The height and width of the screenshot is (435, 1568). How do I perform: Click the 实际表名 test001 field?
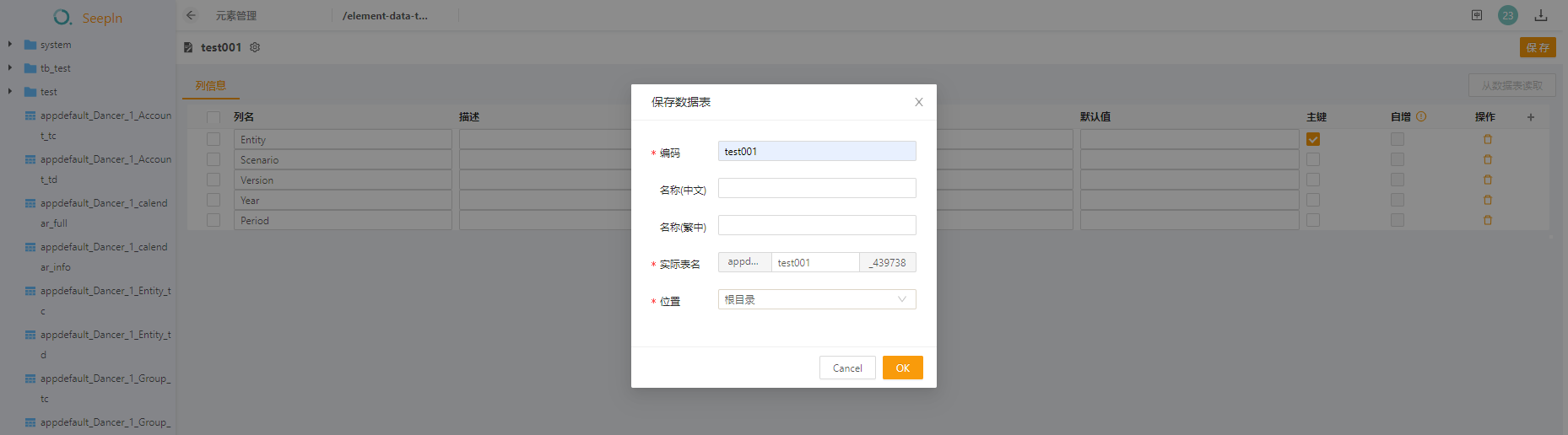(x=815, y=262)
